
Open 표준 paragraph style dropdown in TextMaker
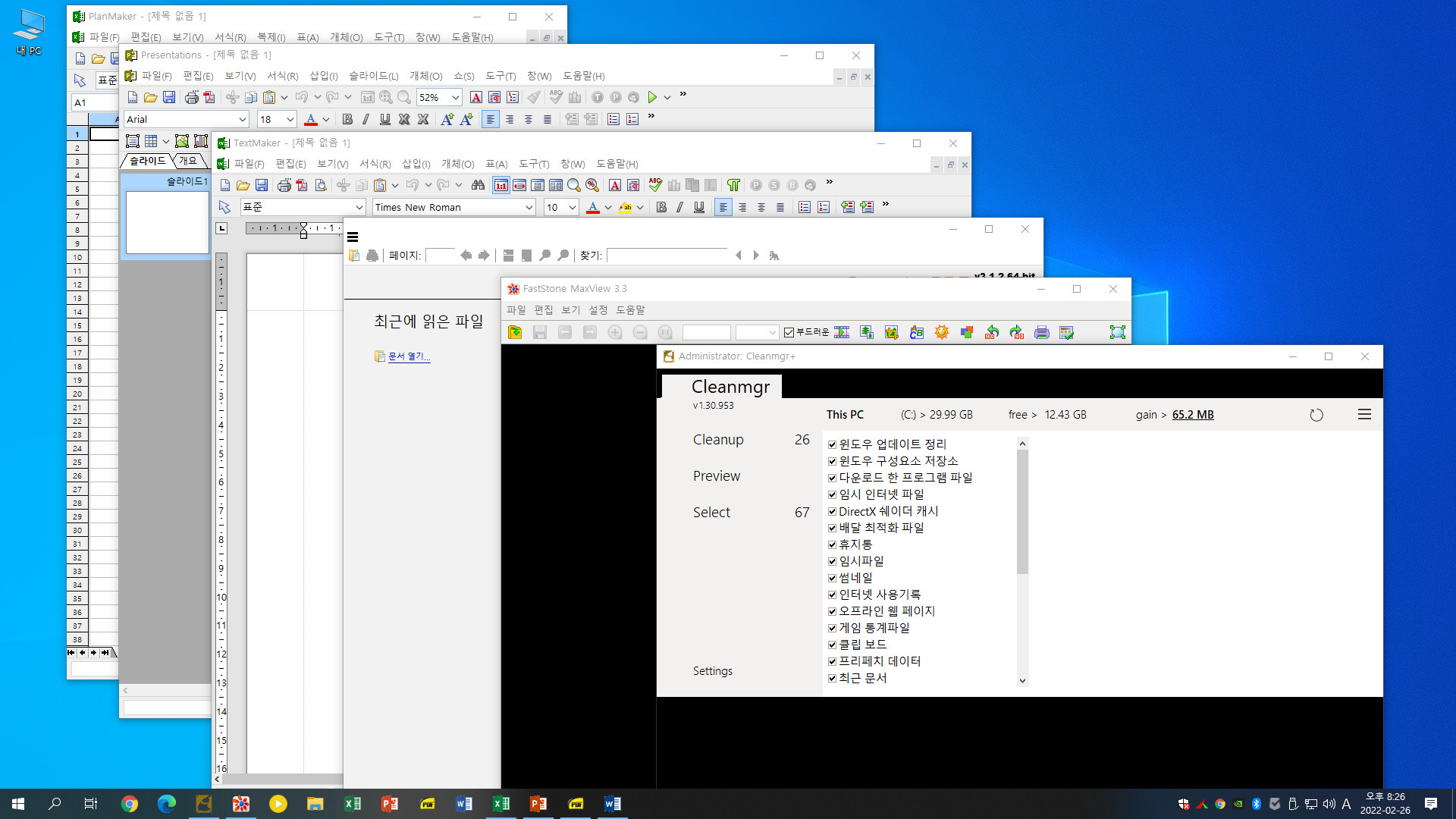tap(359, 207)
